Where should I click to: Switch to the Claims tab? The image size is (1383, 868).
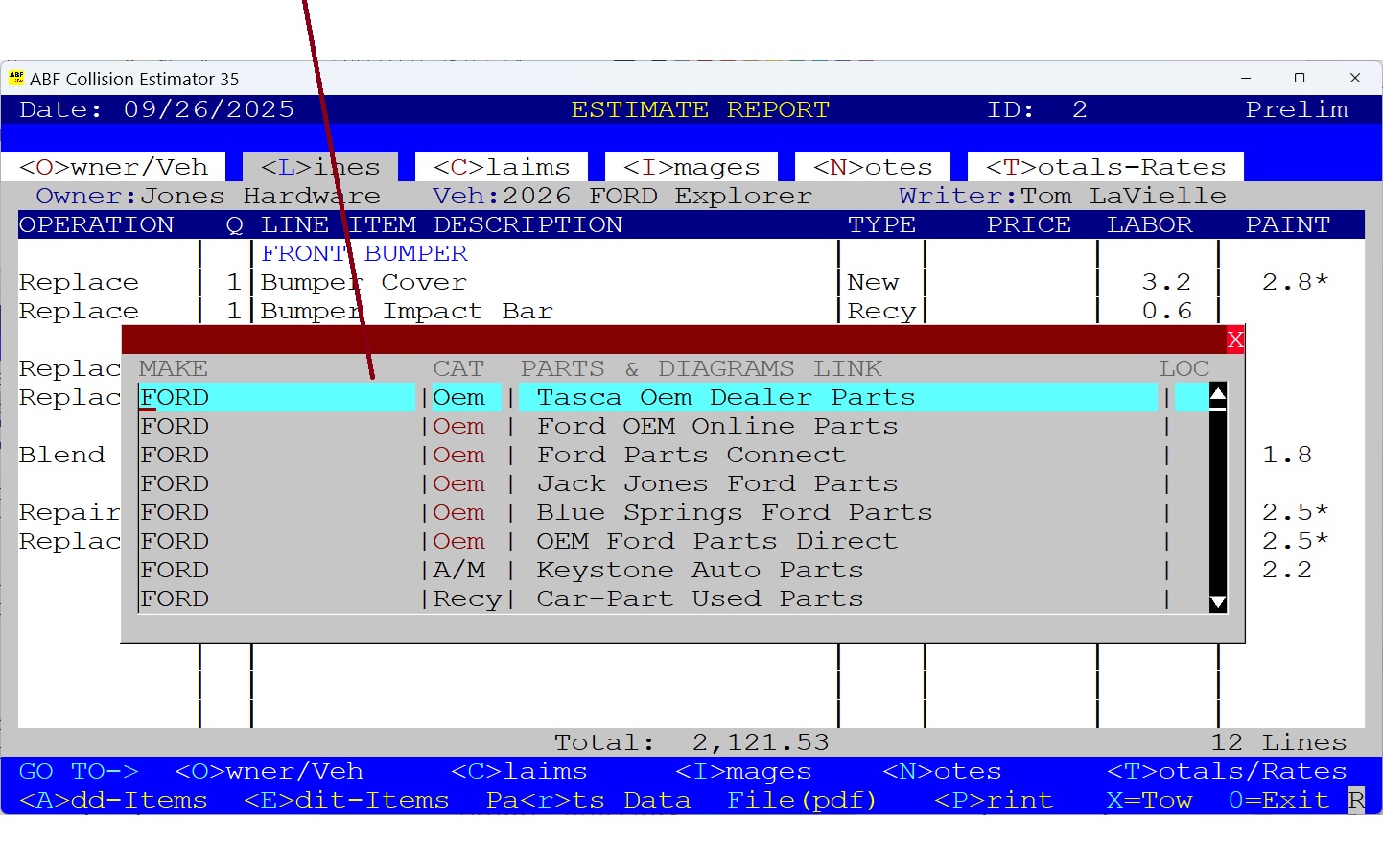(501, 167)
